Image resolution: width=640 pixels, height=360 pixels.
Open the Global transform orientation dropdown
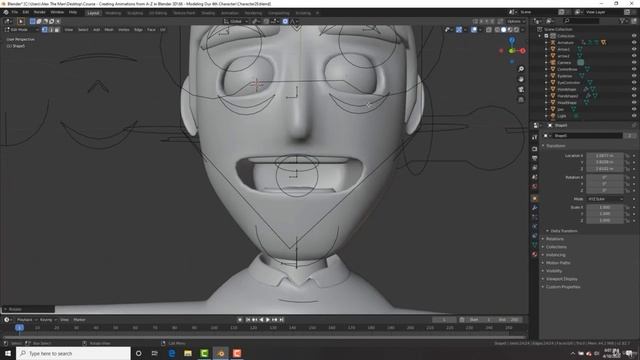(235, 21)
